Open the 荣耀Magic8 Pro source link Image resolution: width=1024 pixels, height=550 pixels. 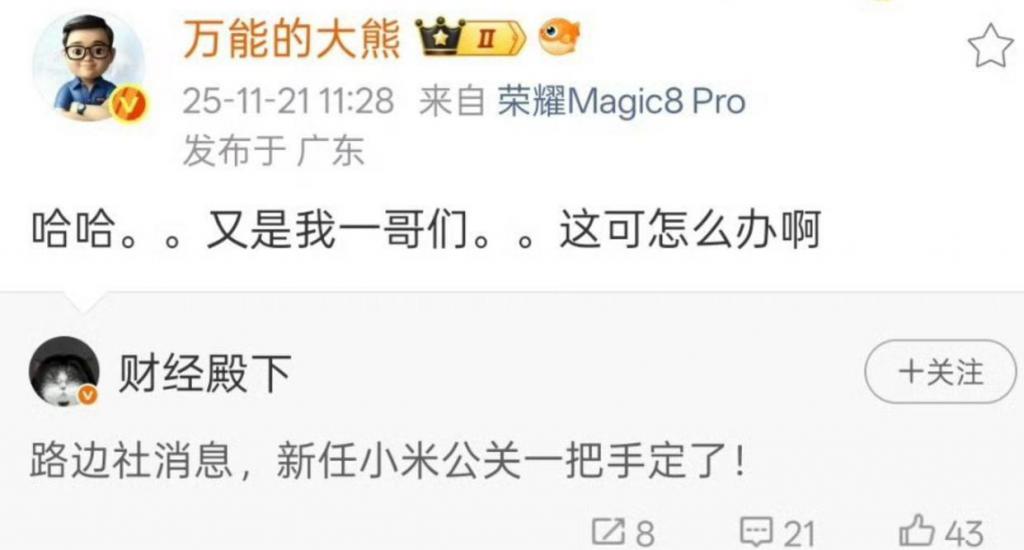click(621, 102)
